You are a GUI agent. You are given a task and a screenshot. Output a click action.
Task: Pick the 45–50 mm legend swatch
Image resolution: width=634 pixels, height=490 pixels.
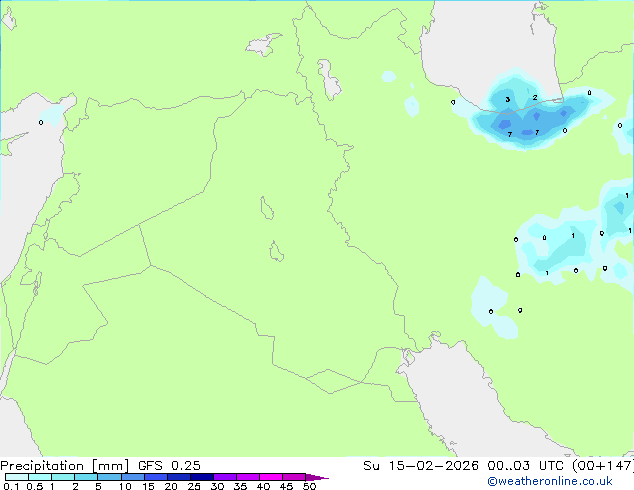(294, 477)
